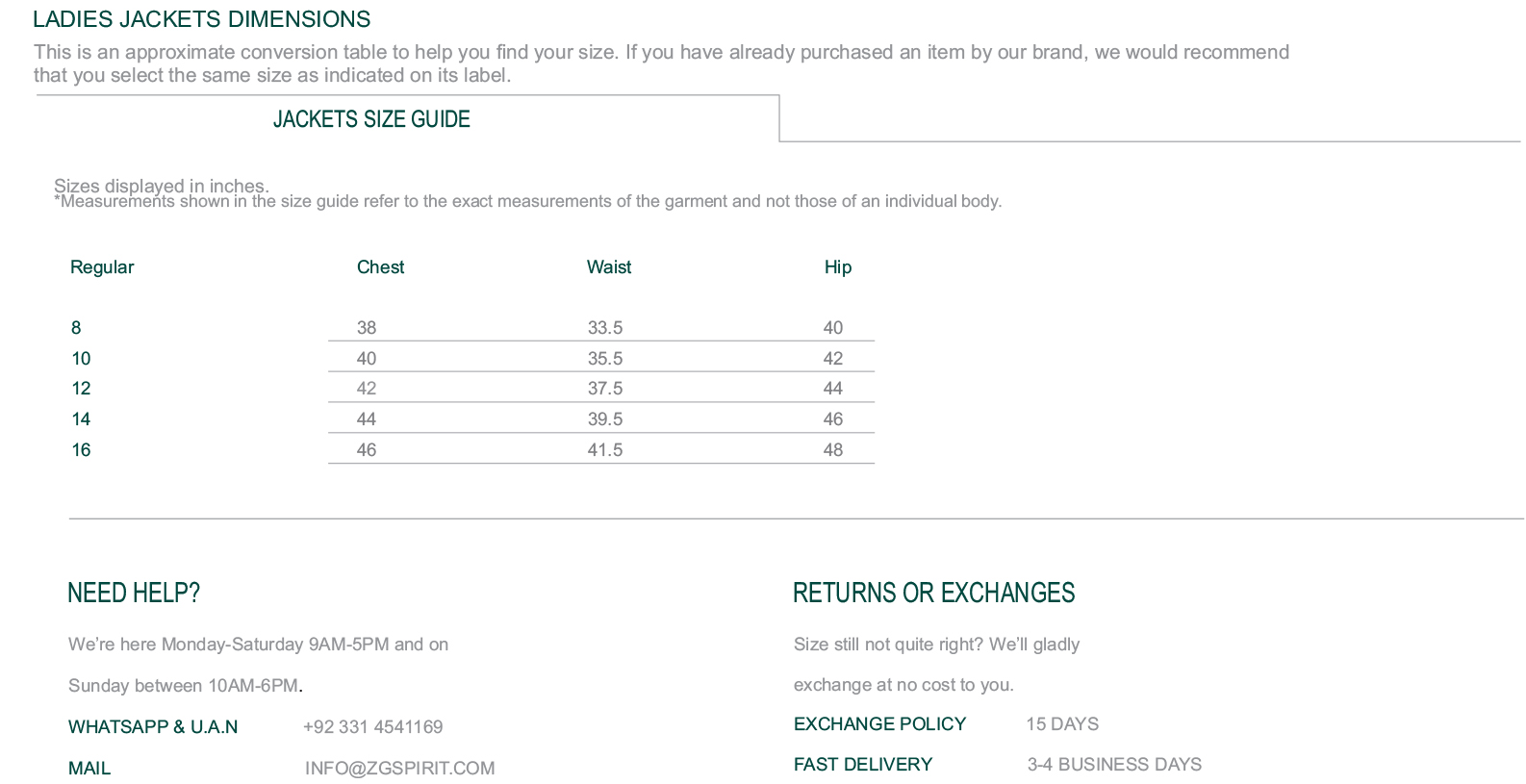This screenshot has width=1526, height=784.
Task: Select the Waist column header
Action: [609, 267]
